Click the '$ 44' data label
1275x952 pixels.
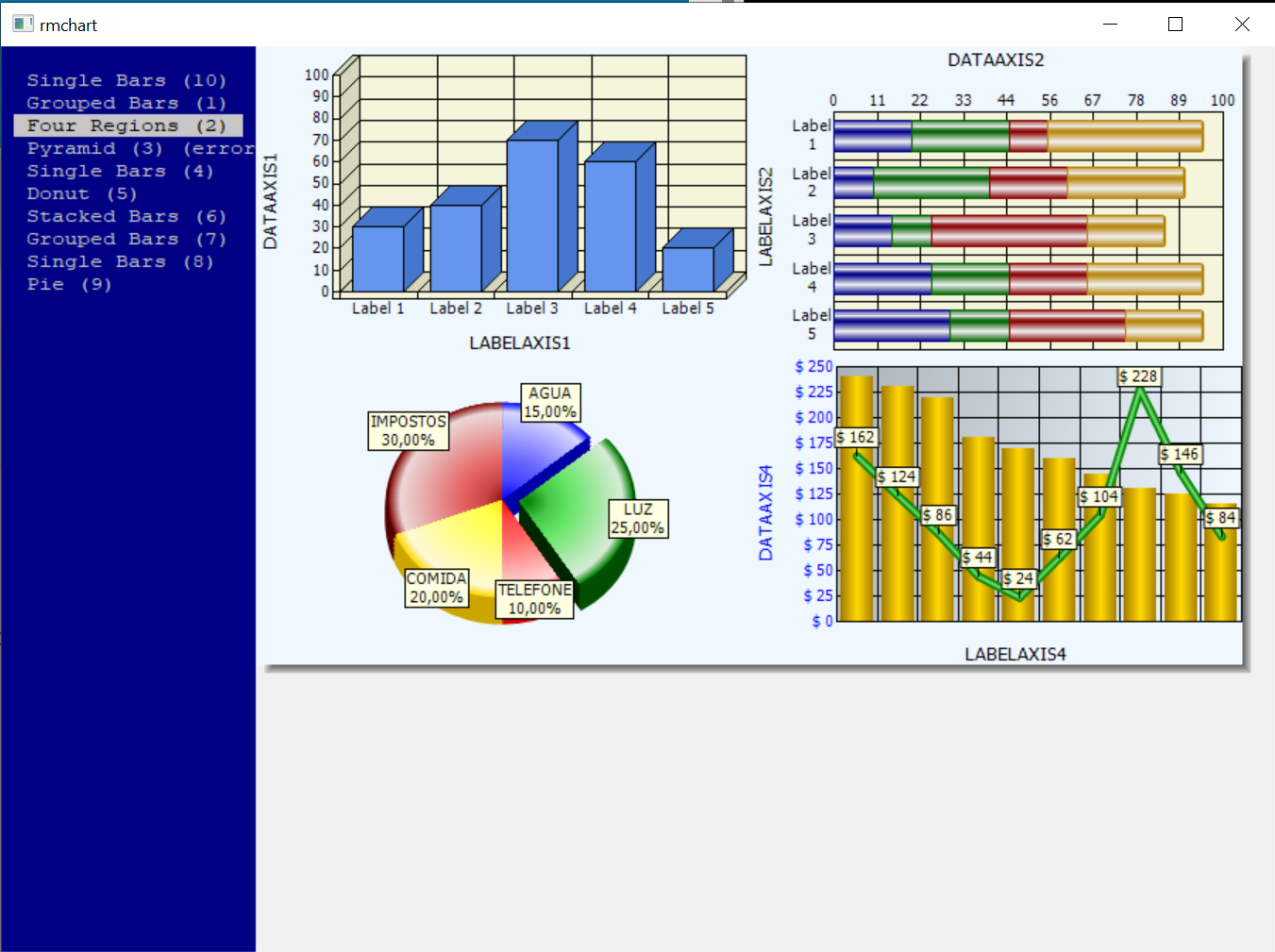point(978,558)
